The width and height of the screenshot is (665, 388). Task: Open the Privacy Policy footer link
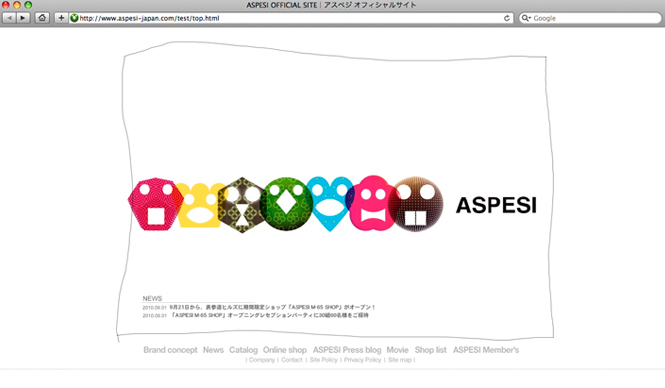362,360
